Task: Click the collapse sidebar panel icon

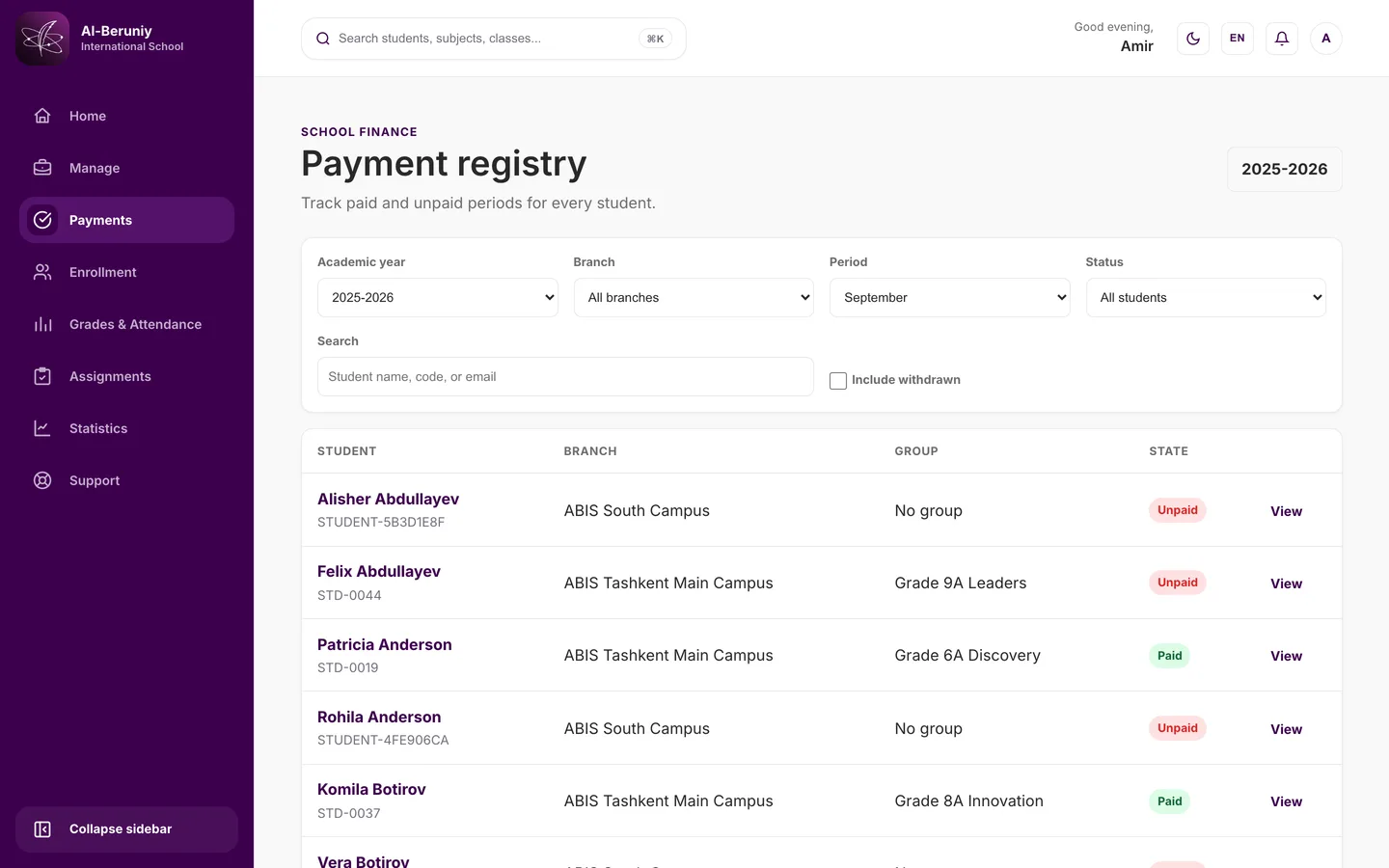Action: [42, 829]
